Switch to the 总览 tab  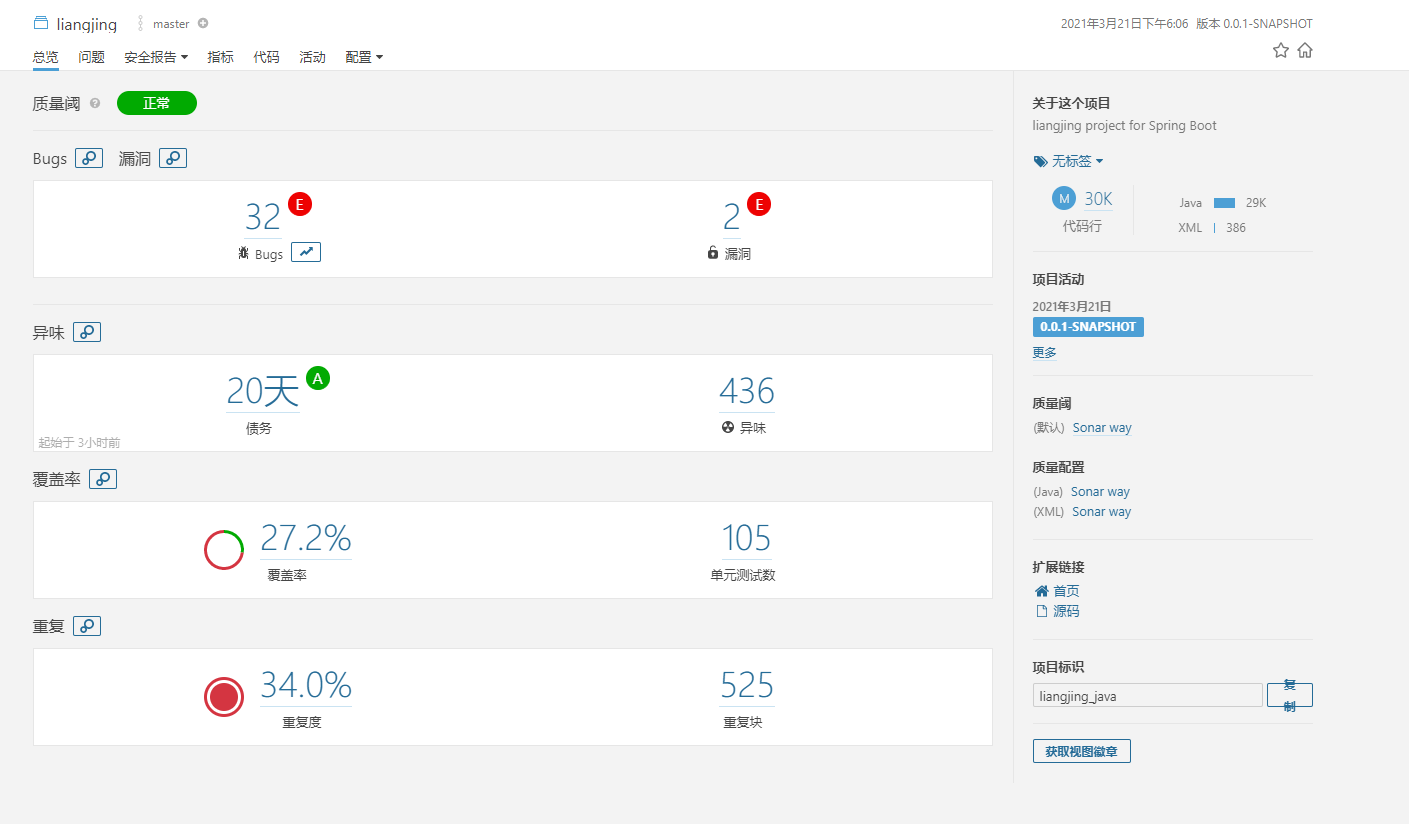coord(45,57)
